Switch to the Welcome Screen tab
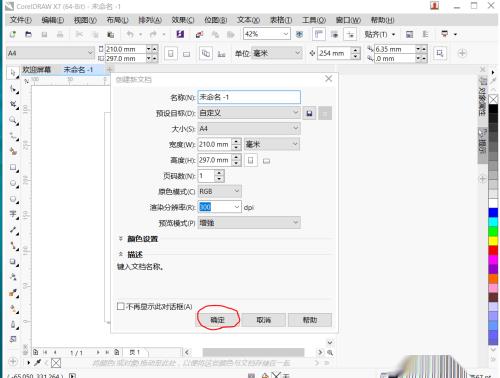 point(37,70)
